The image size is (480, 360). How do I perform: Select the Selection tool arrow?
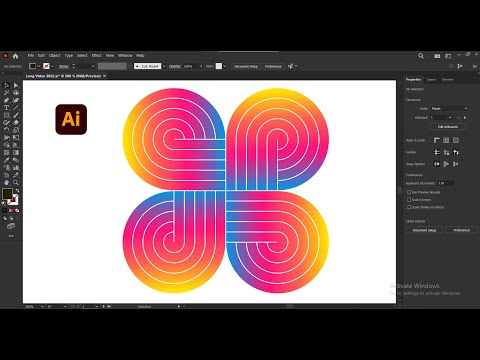(6, 85)
